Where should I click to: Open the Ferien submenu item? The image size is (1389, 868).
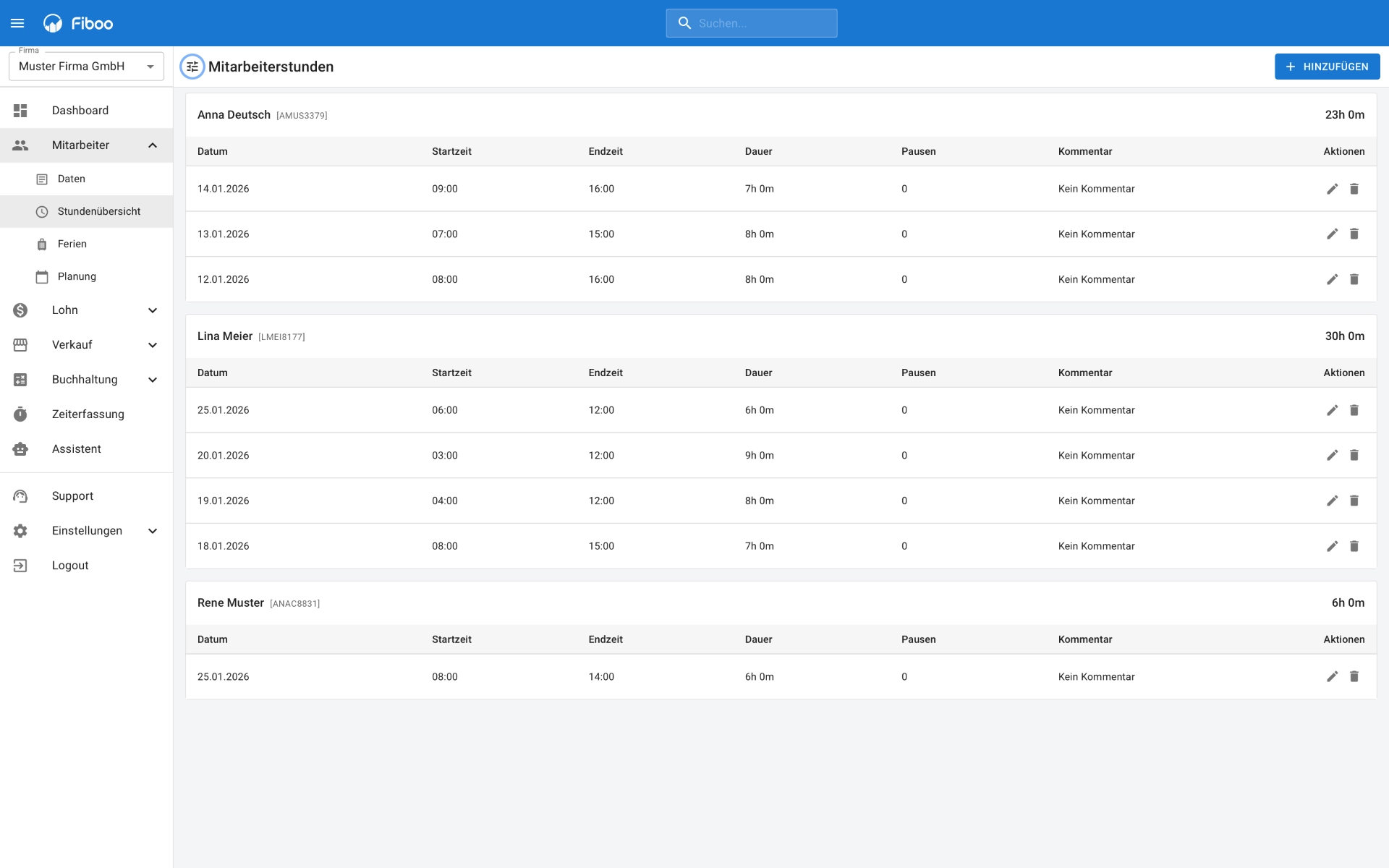pos(72,244)
